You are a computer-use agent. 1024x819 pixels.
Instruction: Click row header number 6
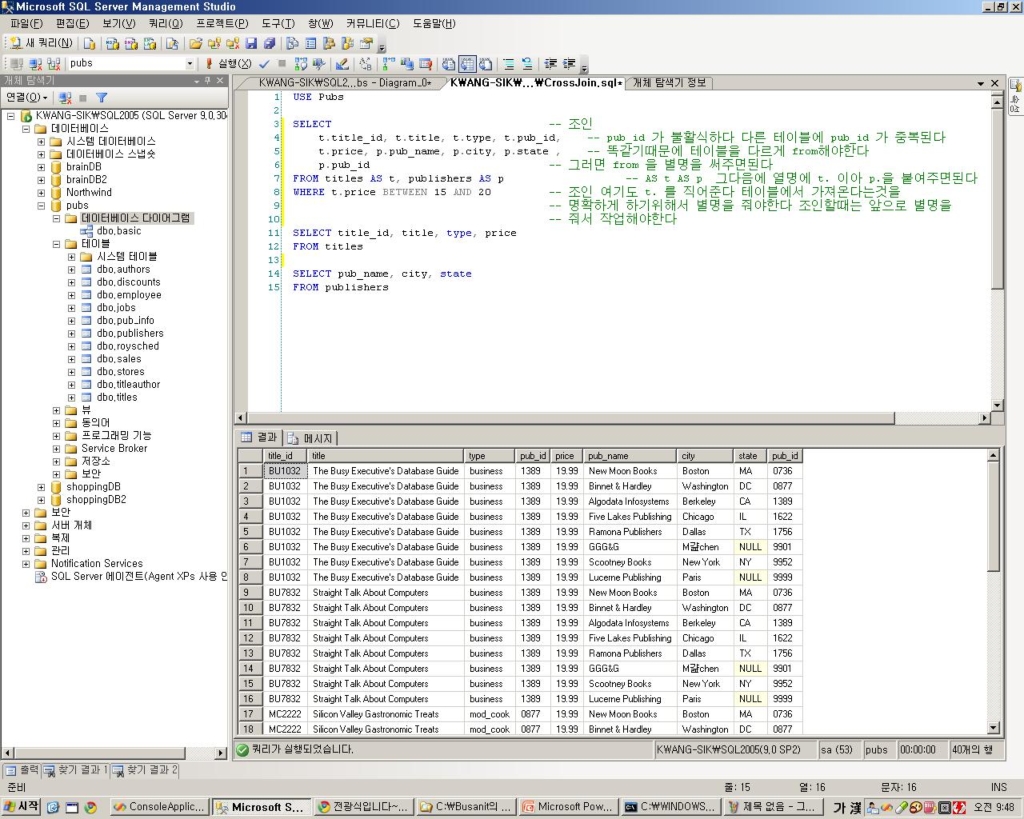coord(249,547)
